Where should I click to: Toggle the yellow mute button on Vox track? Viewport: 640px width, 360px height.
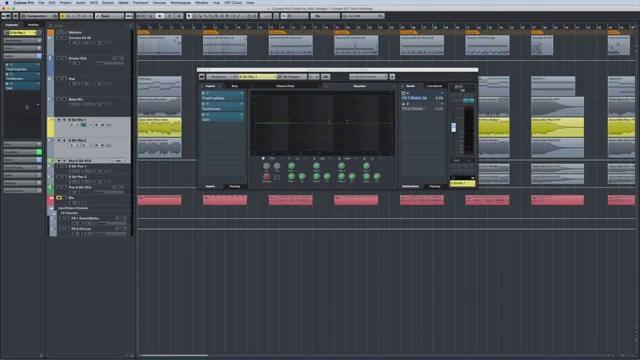point(60,198)
